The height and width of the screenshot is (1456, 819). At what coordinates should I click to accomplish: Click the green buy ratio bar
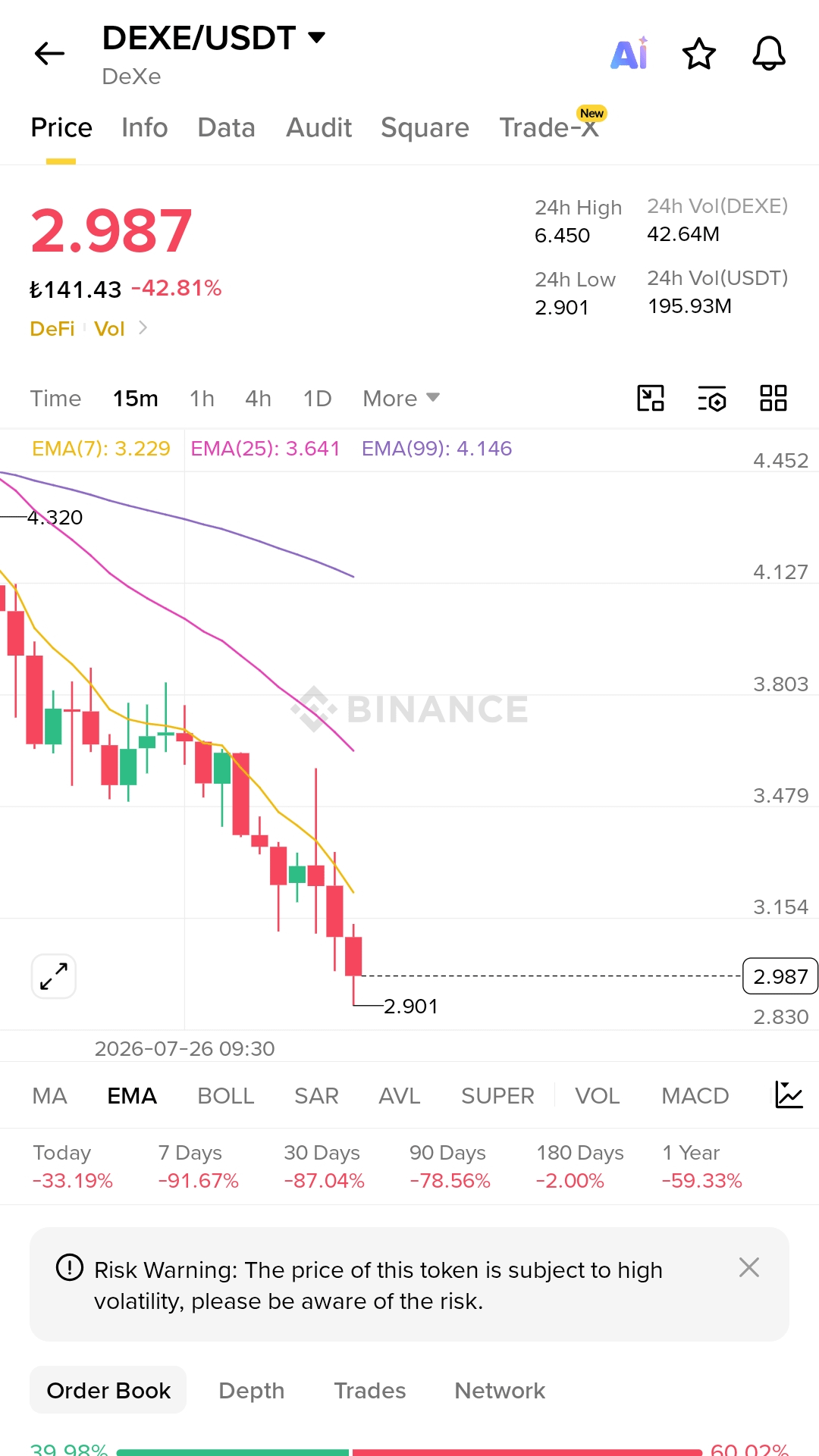click(233, 1452)
